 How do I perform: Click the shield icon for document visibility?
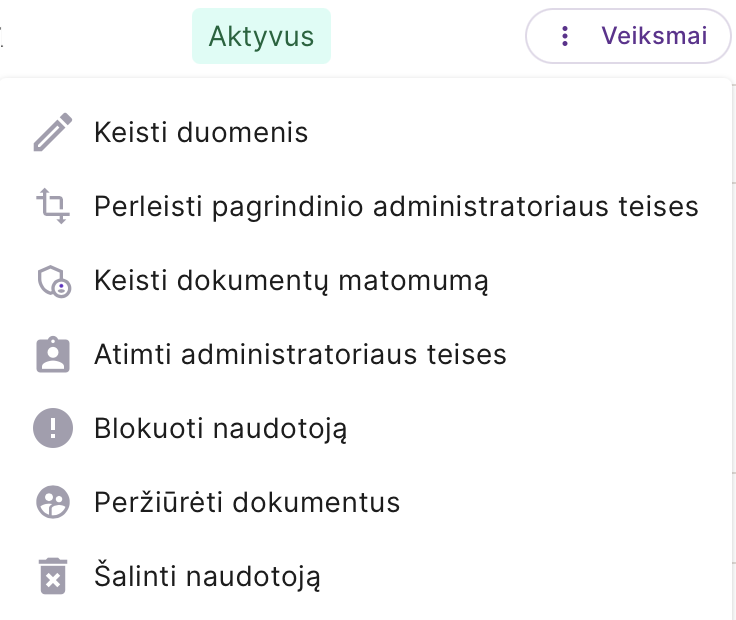tap(54, 282)
